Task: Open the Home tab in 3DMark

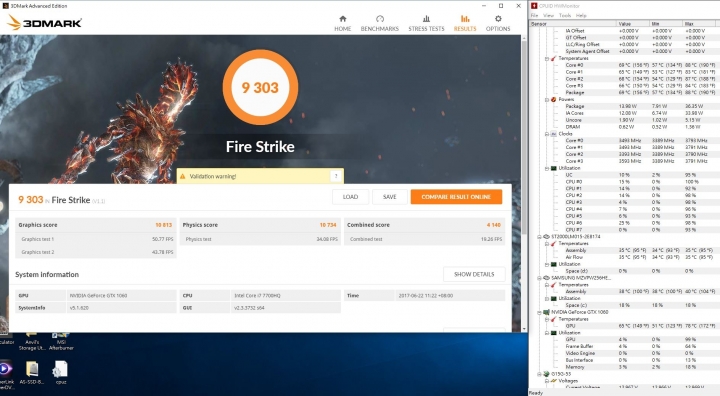Action: tap(343, 23)
